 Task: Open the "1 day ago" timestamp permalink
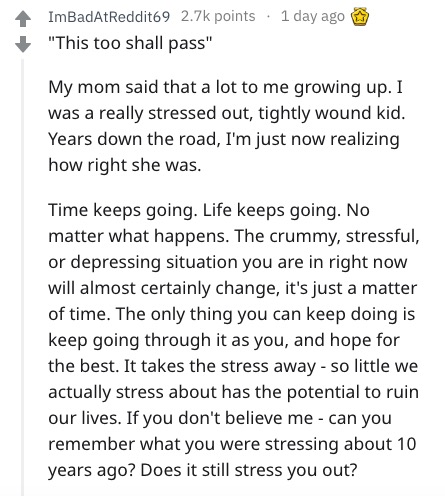click(313, 16)
